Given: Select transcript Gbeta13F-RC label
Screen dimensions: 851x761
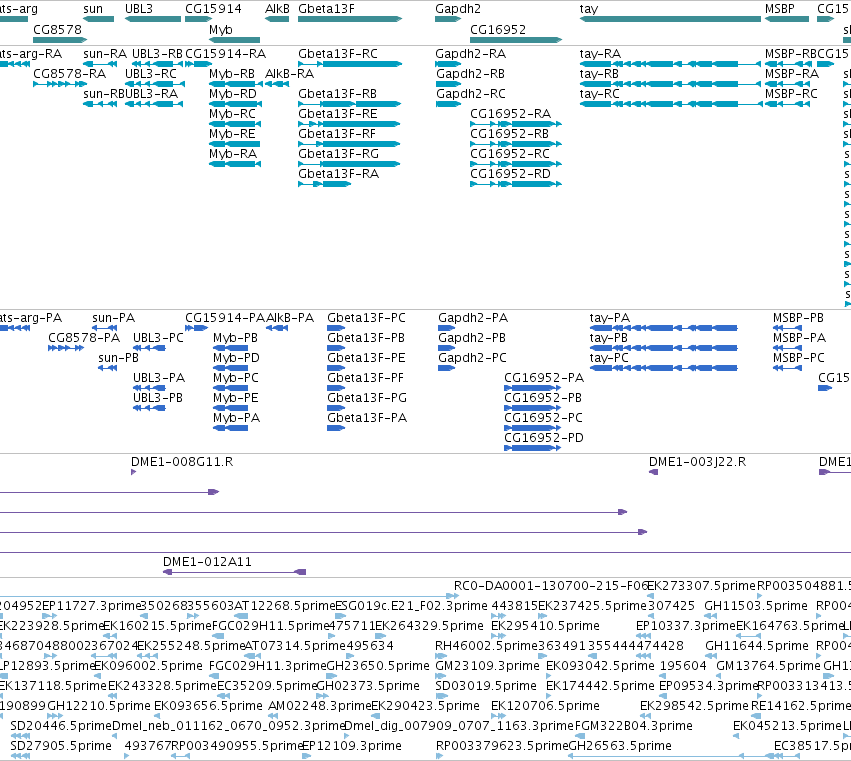Looking at the screenshot, I should 338,54.
